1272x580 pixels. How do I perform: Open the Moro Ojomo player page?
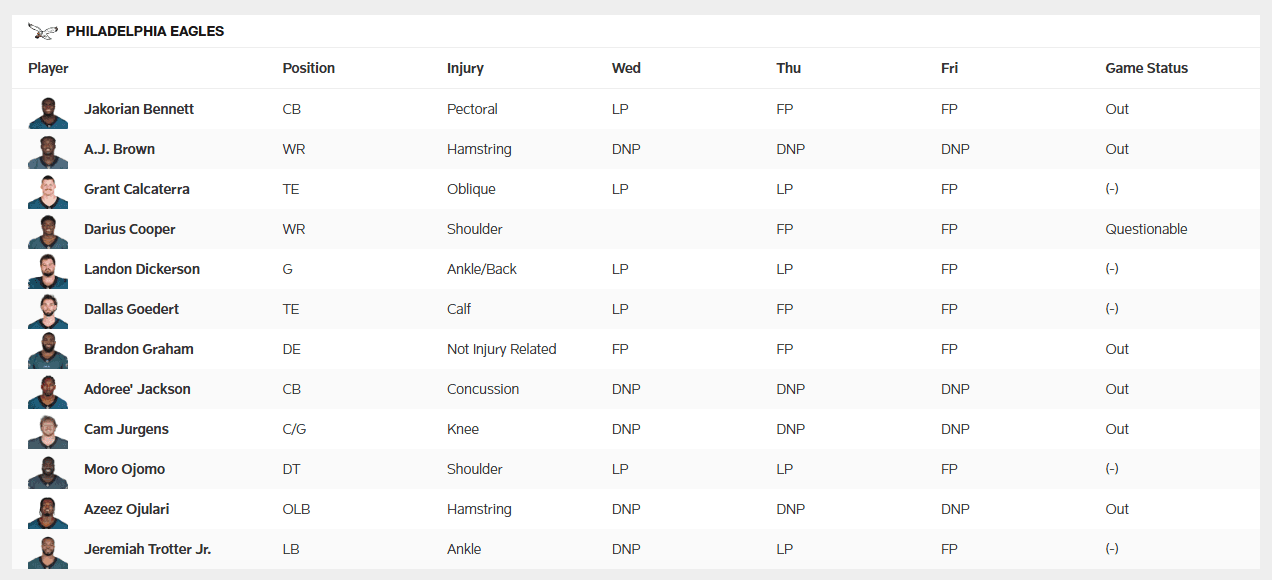(124, 469)
